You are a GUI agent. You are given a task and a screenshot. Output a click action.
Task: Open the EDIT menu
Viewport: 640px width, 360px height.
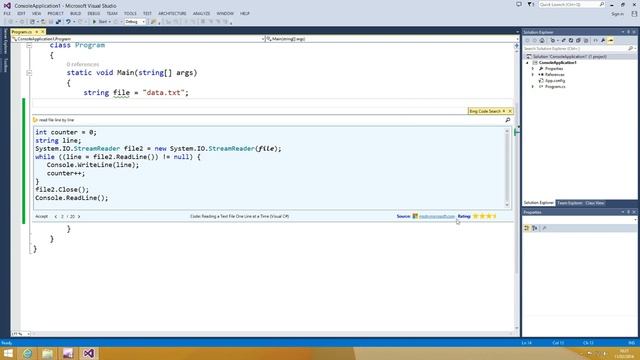click(21, 13)
